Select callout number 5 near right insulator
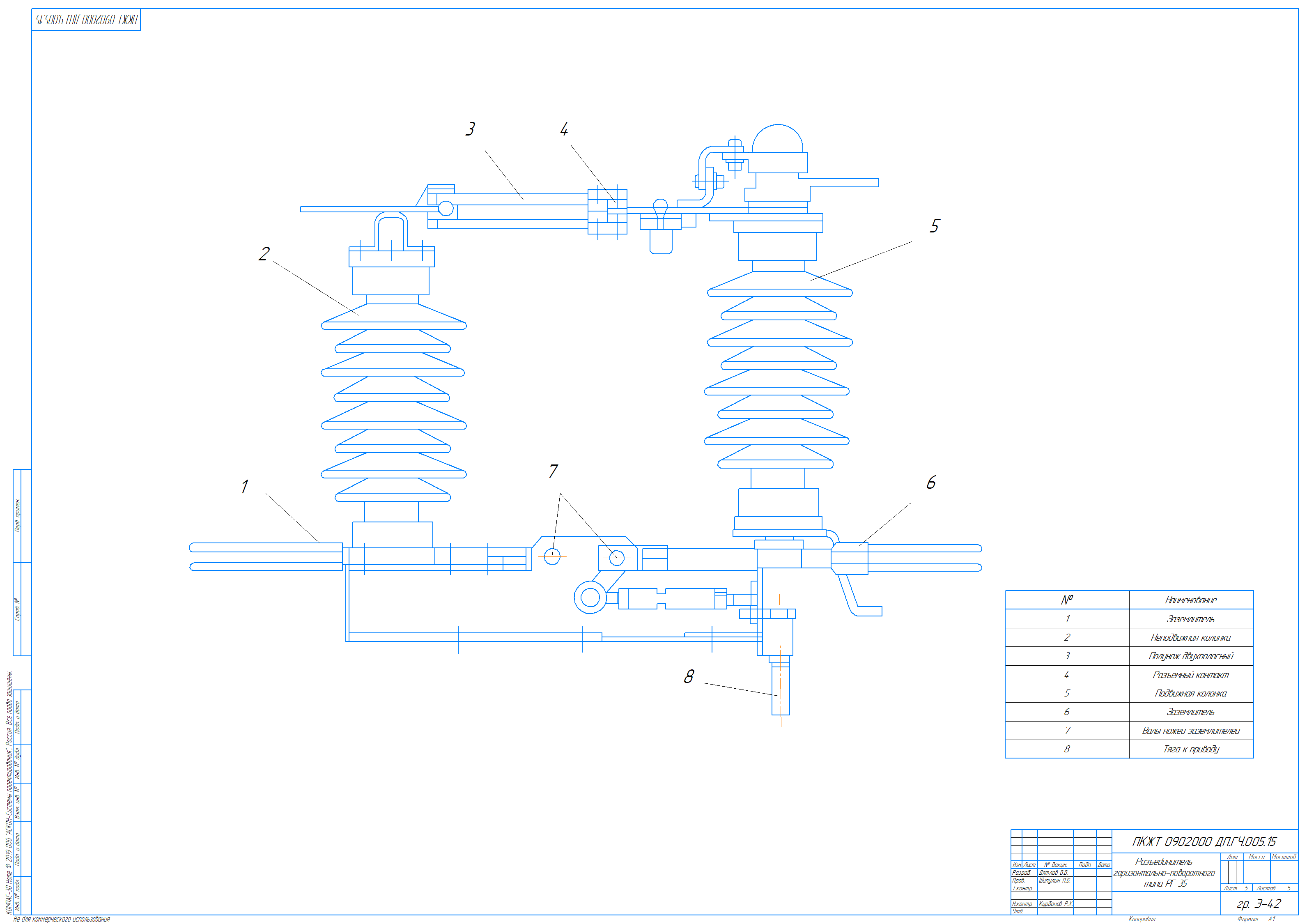This screenshot has width=1307, height=924. [x=935, y=226]
